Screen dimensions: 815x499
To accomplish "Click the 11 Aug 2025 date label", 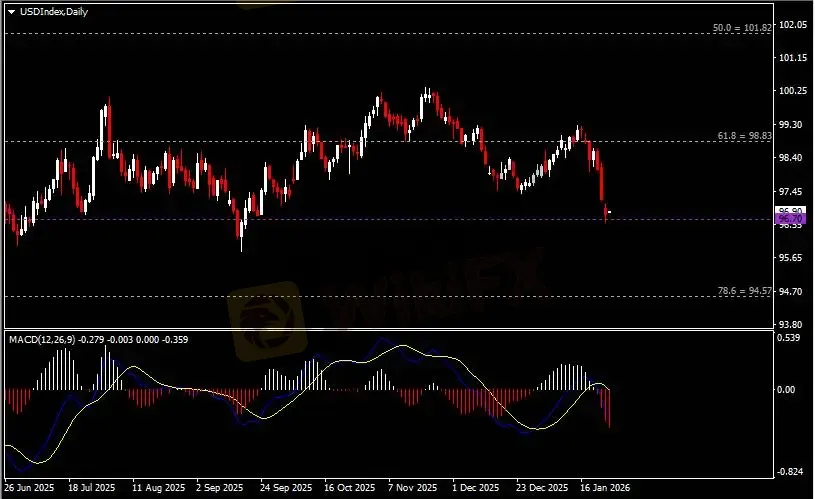I will point(159,488).
